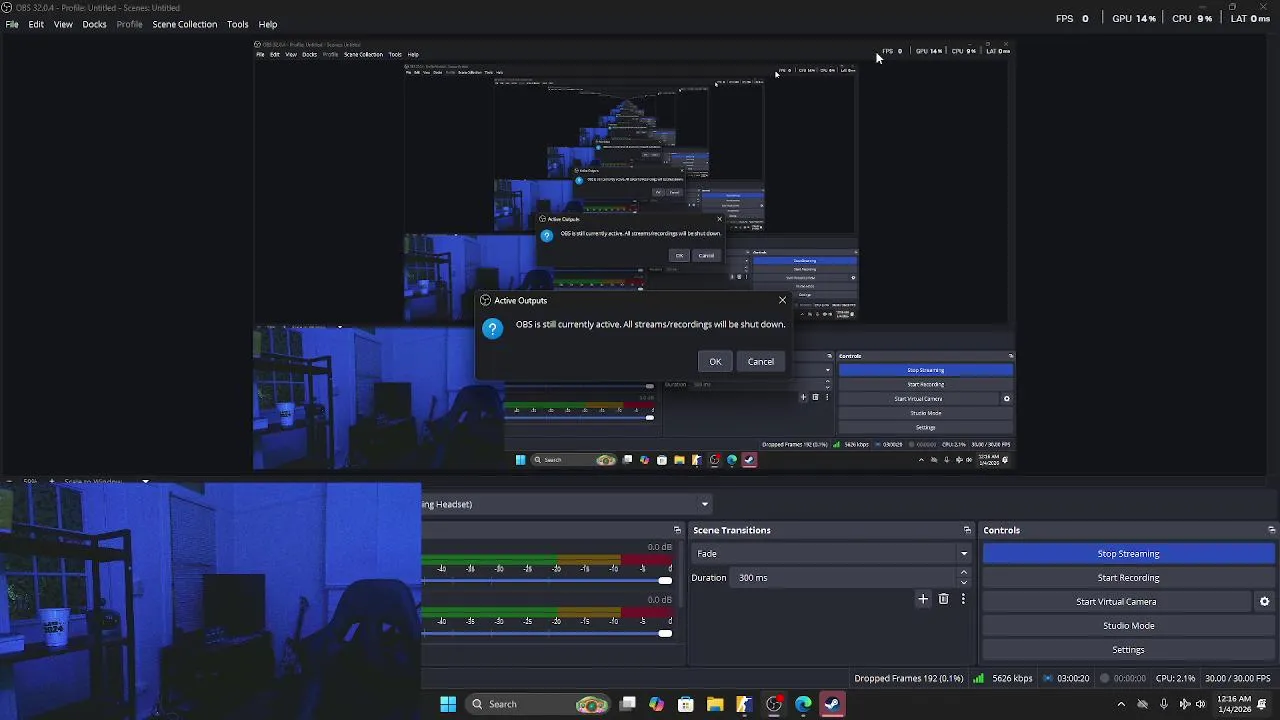Click the taskbar Search box
The height and width of the screenshot is (720, 1280).
click(540, 704)
